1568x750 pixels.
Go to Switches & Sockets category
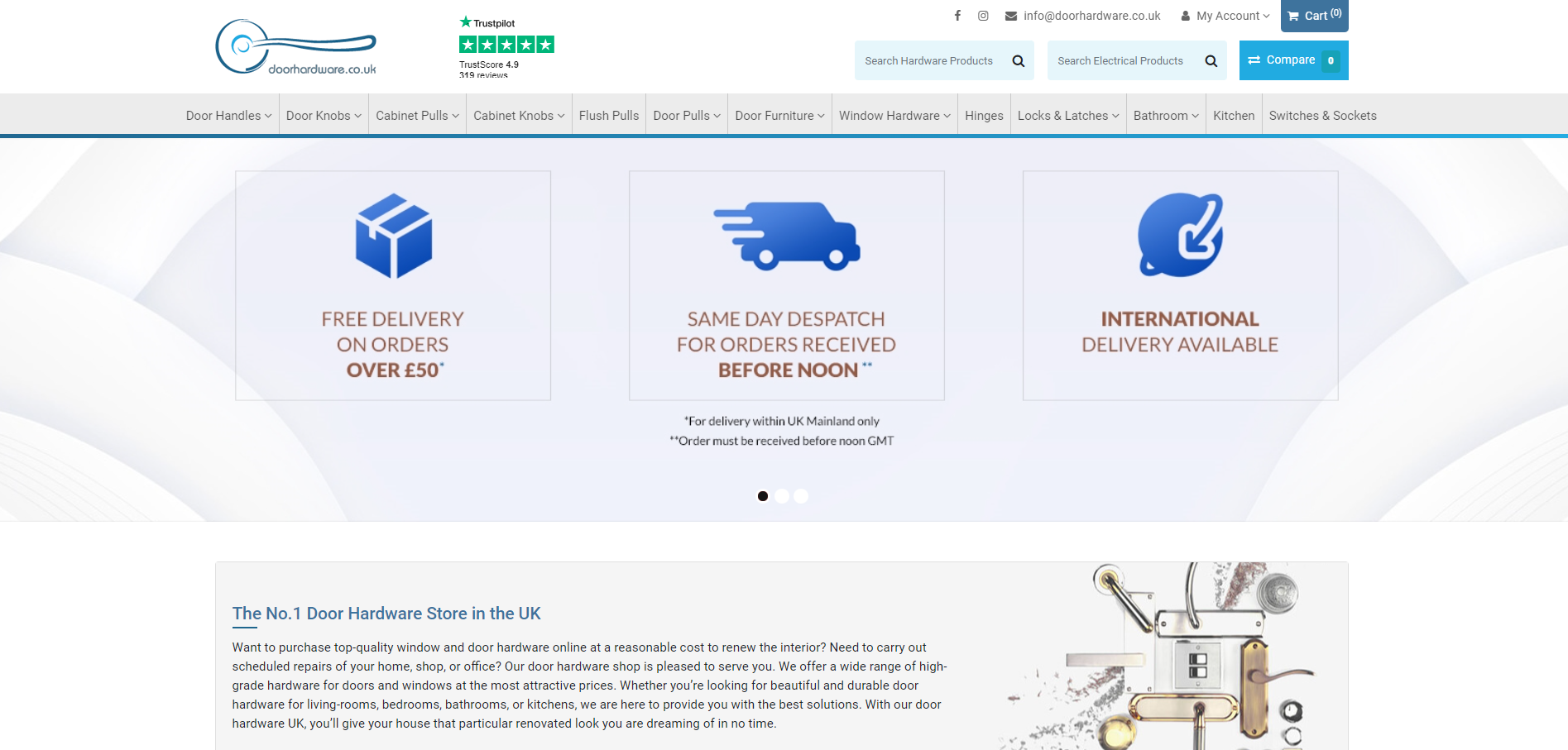pos(1322,116)
